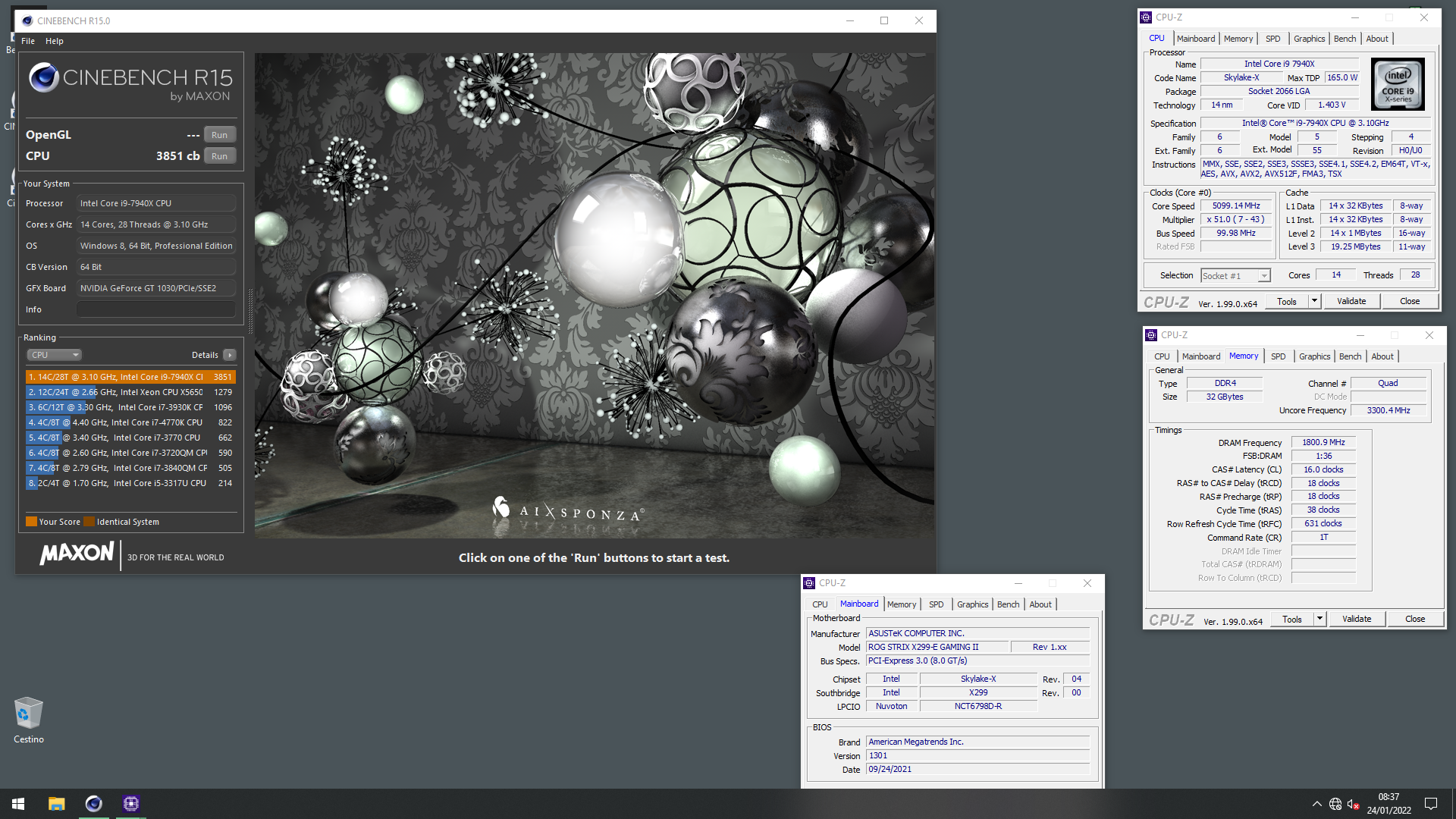Viewport: 1456px width, 819px height.
Task: Open the Socket #1 selection dropdown
Action: (1235, 276)
